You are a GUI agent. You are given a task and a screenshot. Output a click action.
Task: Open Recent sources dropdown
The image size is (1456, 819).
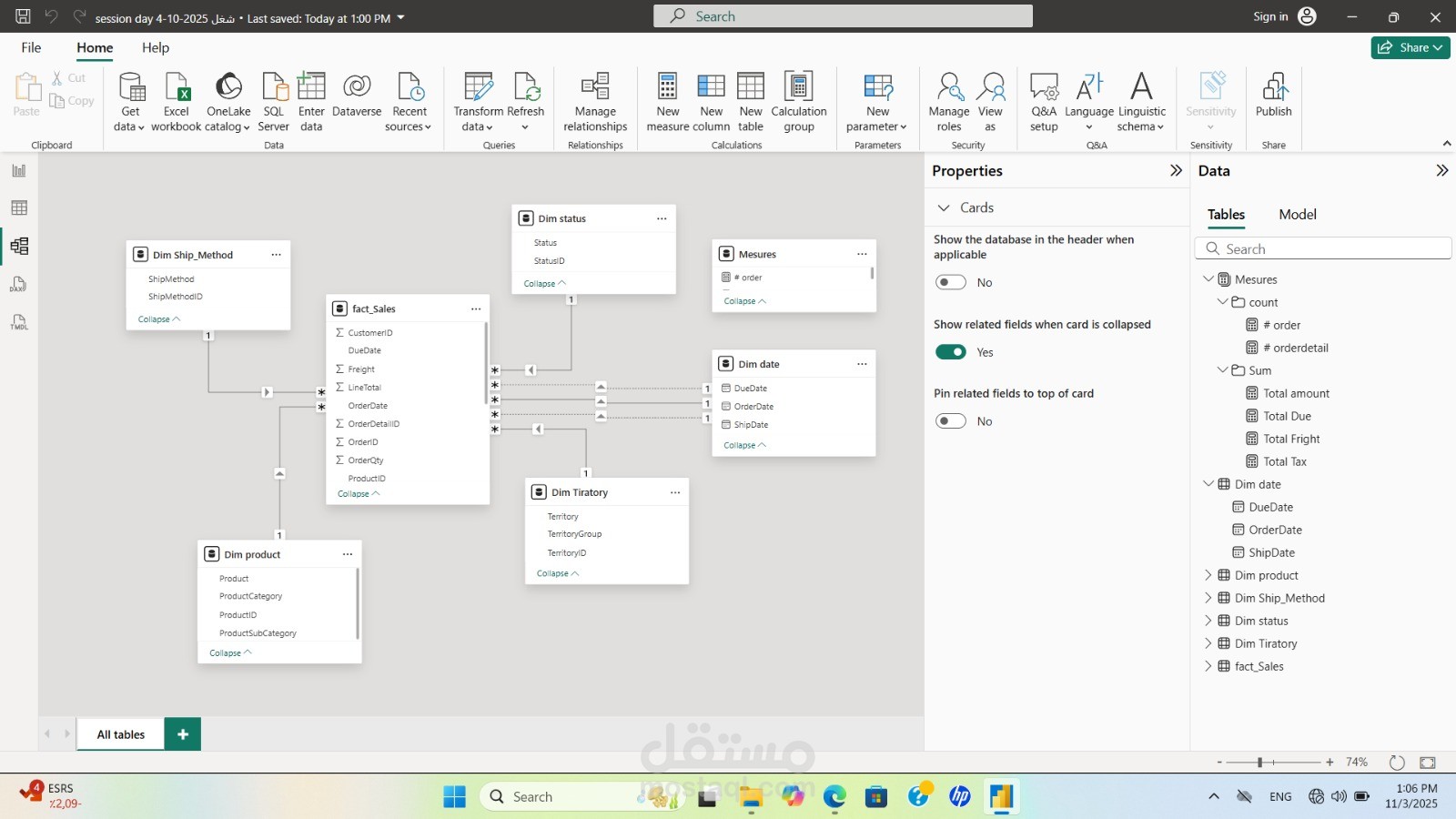coord(409,102)
